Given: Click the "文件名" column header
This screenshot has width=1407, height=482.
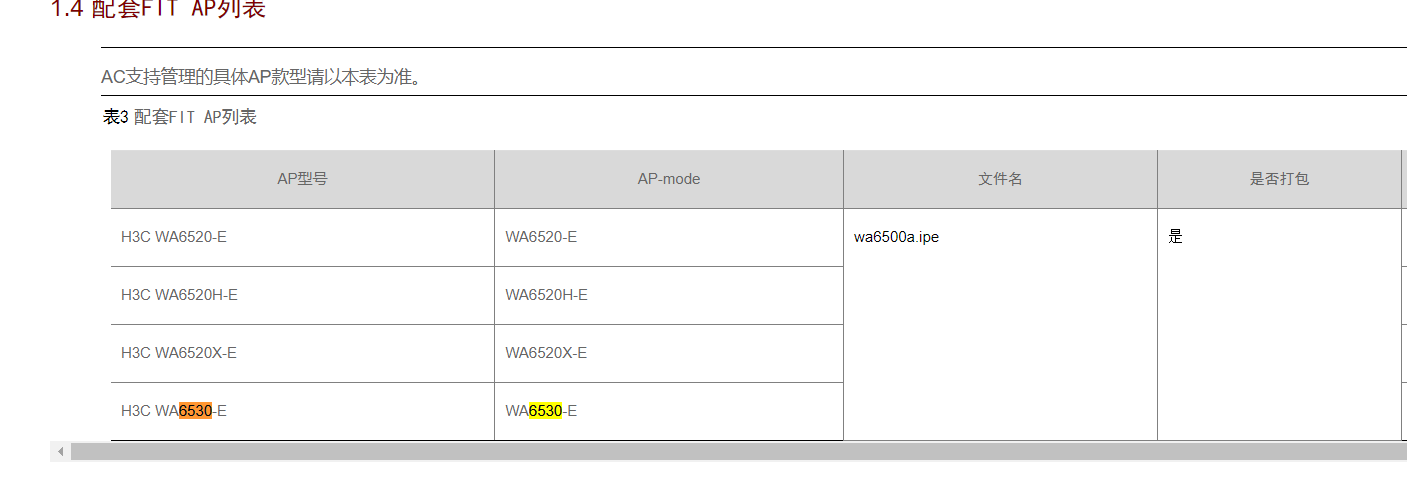Looking at the screenshot, I should [1000, 179].
